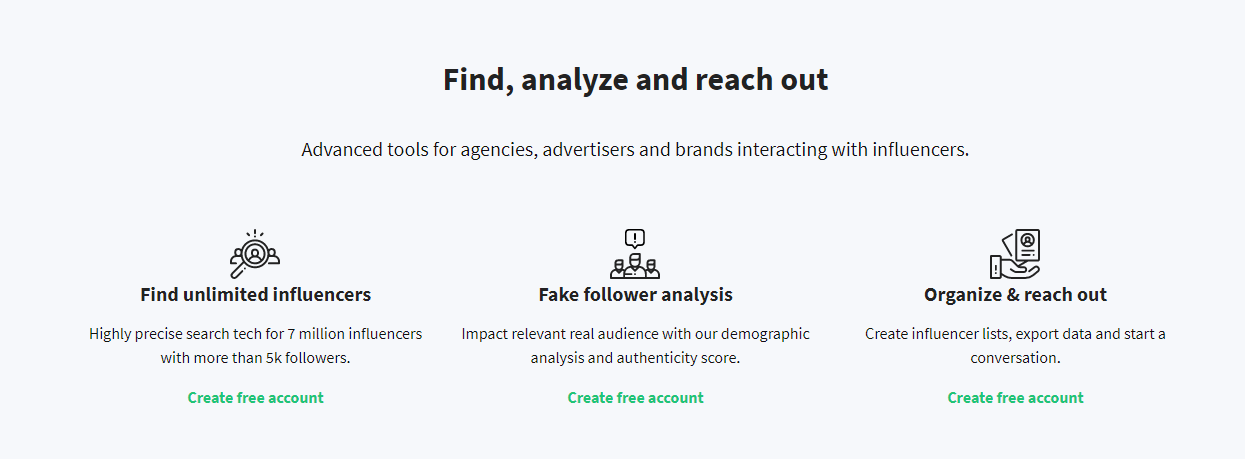Select the "Fake follower analysis" heading

coord(635,295)
